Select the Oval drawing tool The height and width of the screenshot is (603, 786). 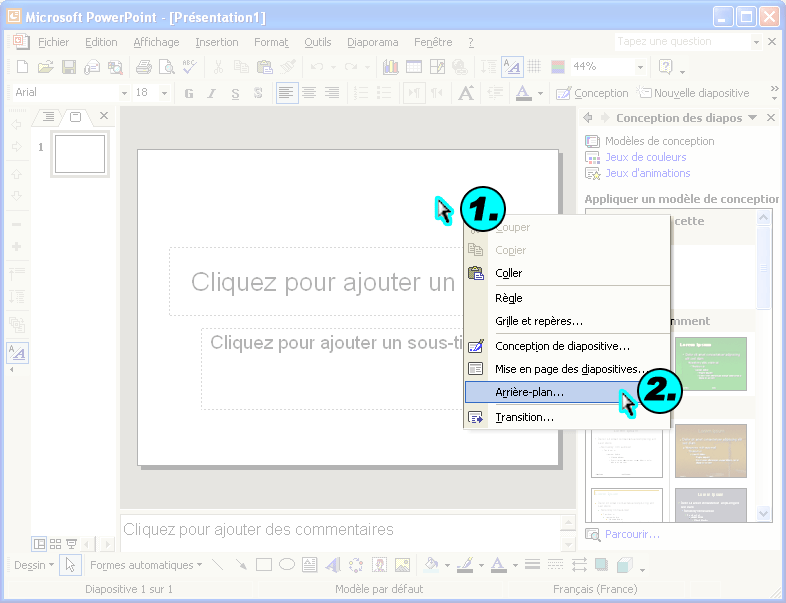287,565
